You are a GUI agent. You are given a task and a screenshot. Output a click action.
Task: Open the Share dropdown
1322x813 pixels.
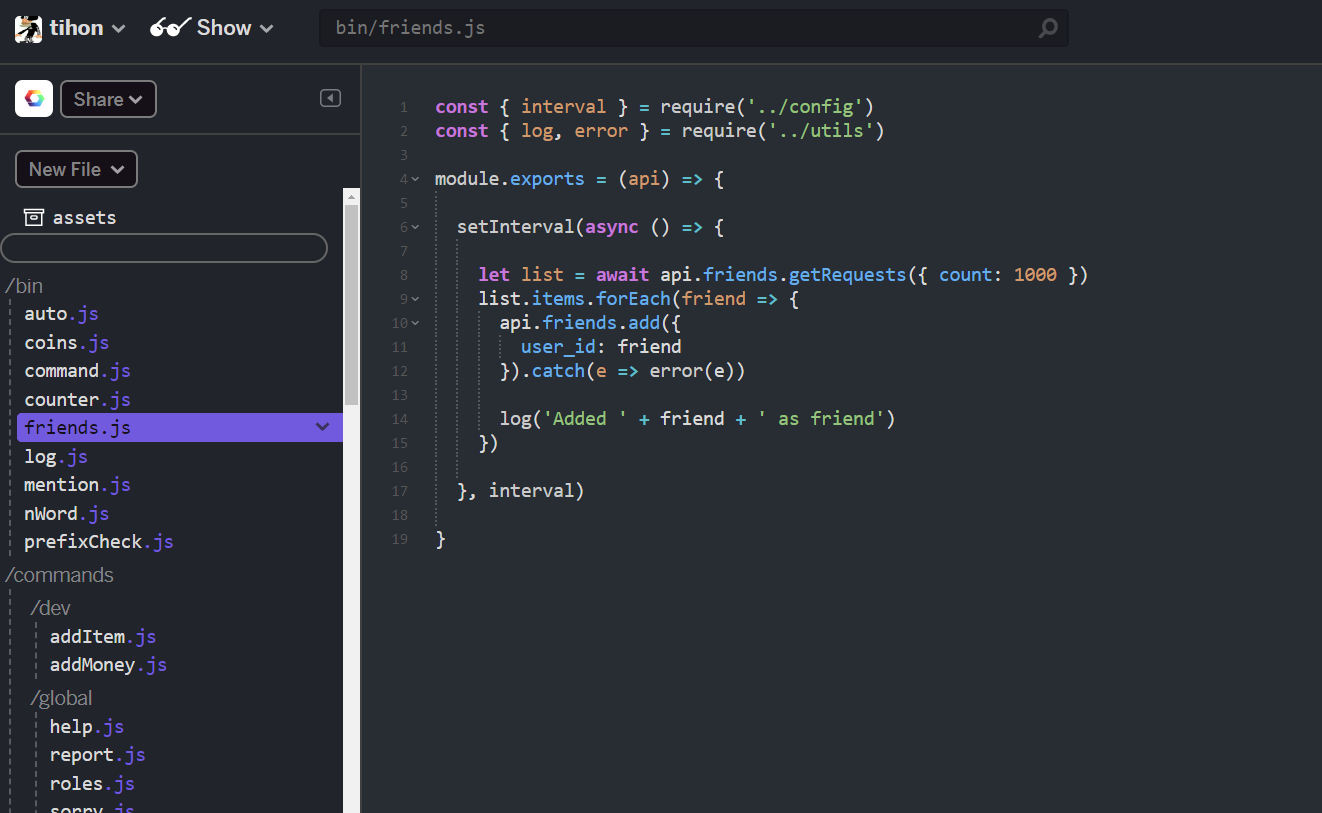point(108,99)
